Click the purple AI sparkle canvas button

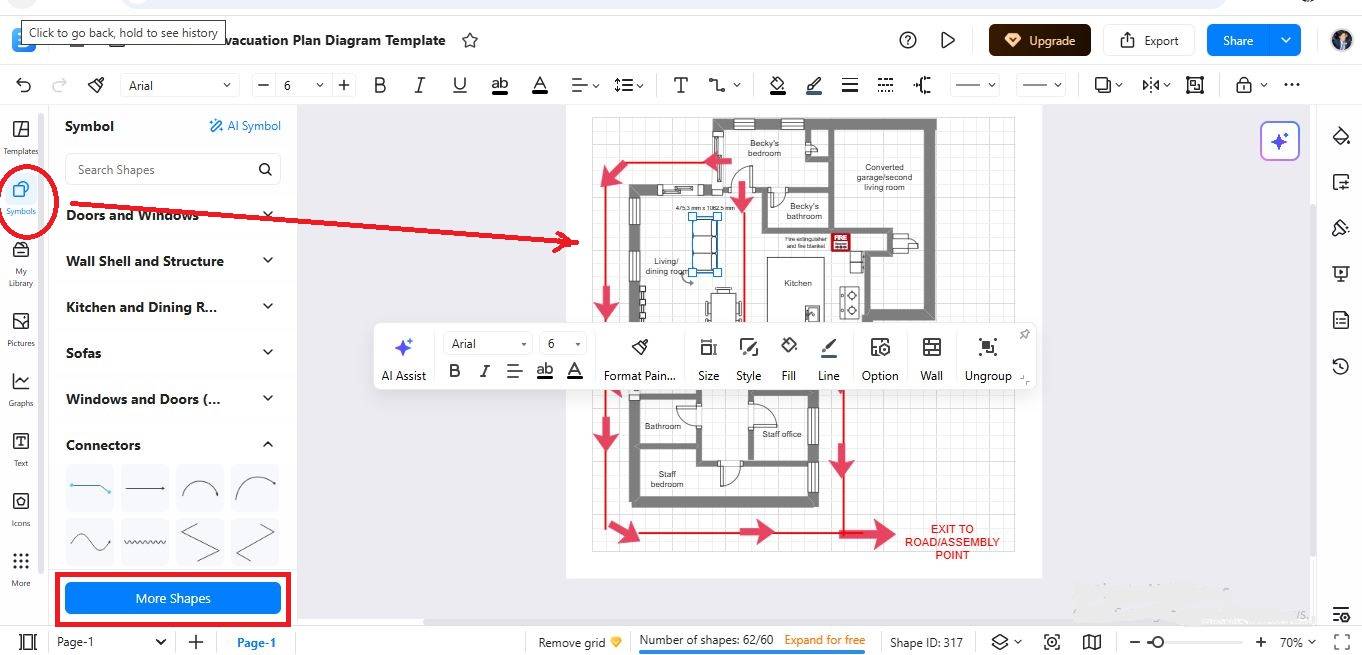(x=1280, y=141)
